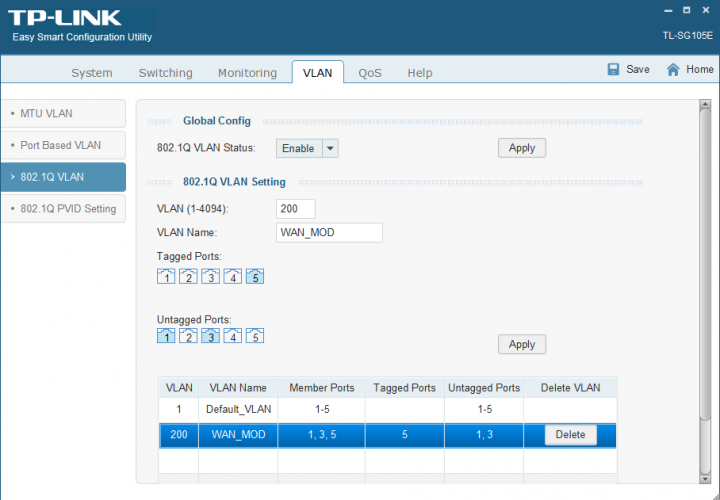Apply the 802.1Q VLAN Setting
The image size is (720, 500).
click(x=522, y=344)
